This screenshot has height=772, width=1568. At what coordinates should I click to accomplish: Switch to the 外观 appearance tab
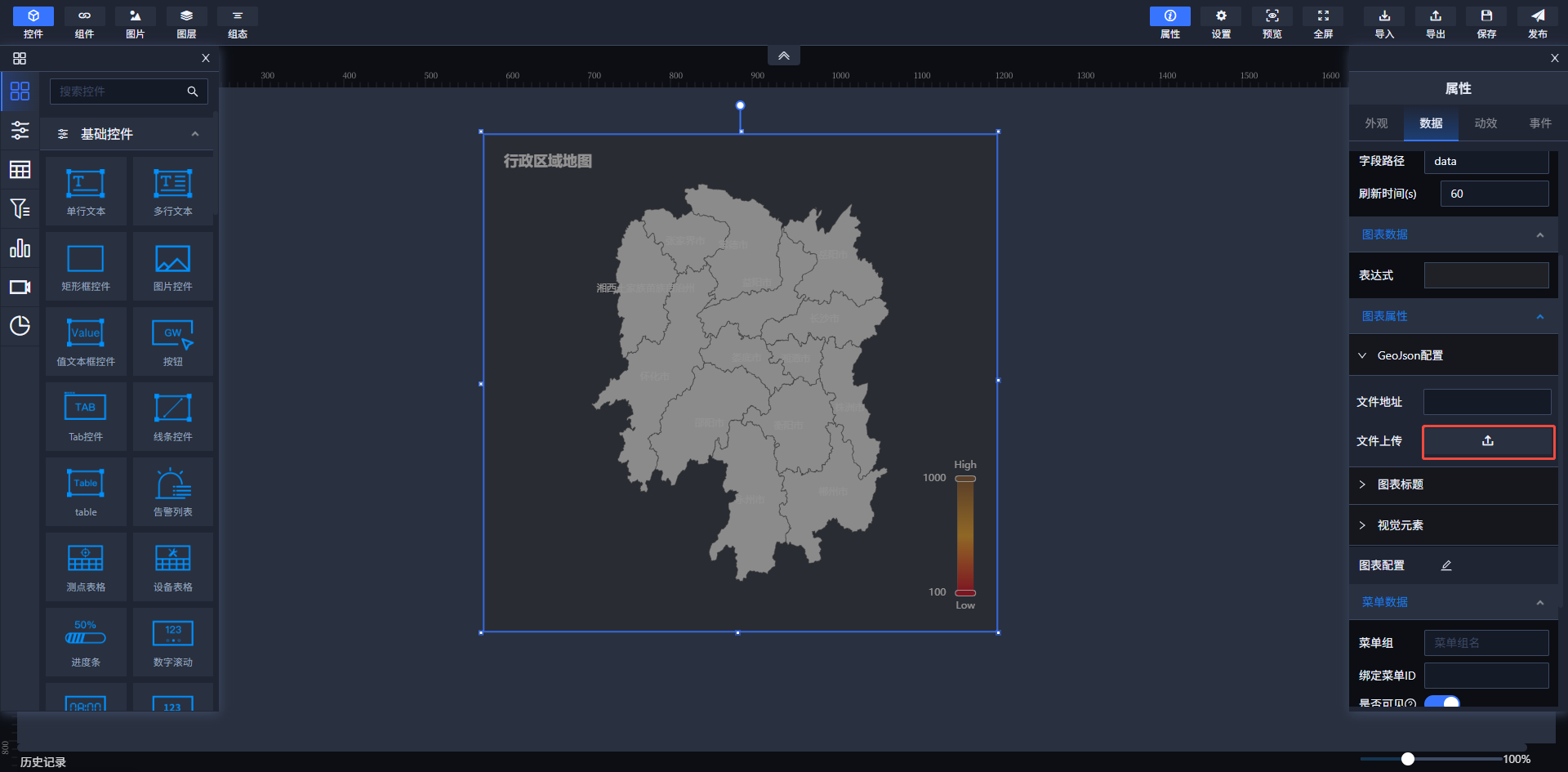[1376, 123]
